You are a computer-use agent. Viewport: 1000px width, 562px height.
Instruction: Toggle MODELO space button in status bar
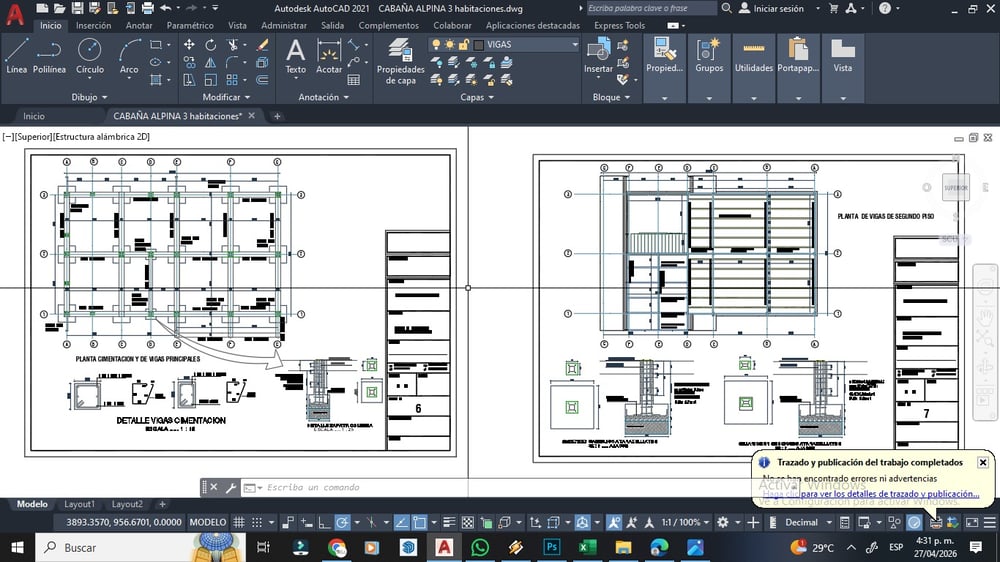(208, 522)
